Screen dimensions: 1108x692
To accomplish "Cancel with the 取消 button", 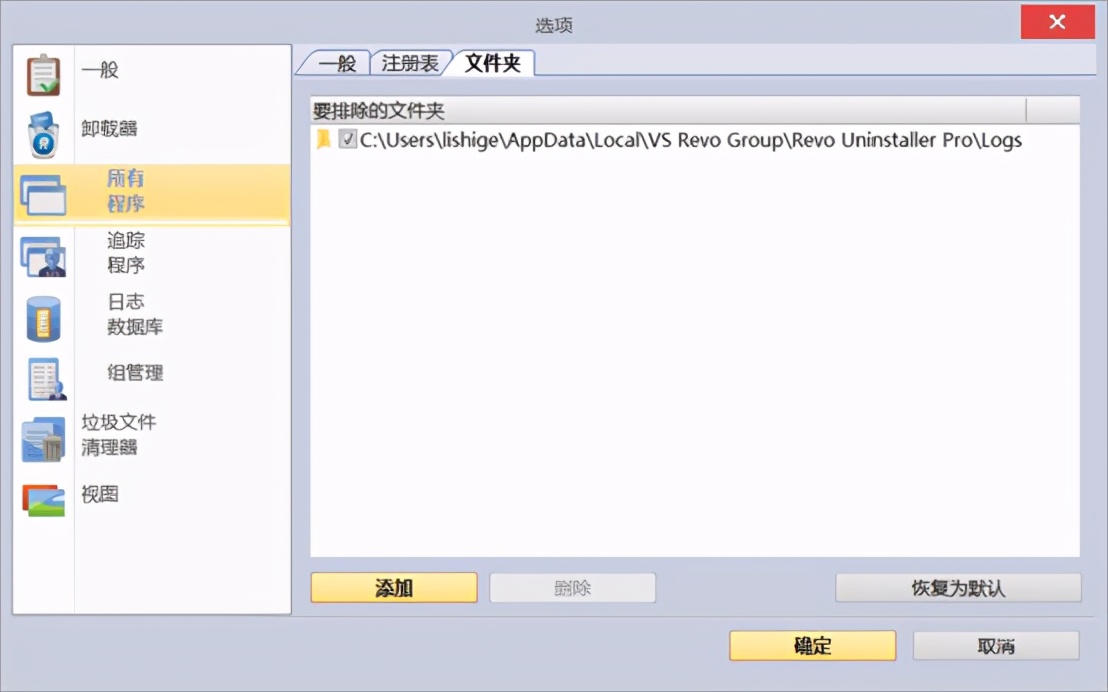I will click(x=996, y=645).
